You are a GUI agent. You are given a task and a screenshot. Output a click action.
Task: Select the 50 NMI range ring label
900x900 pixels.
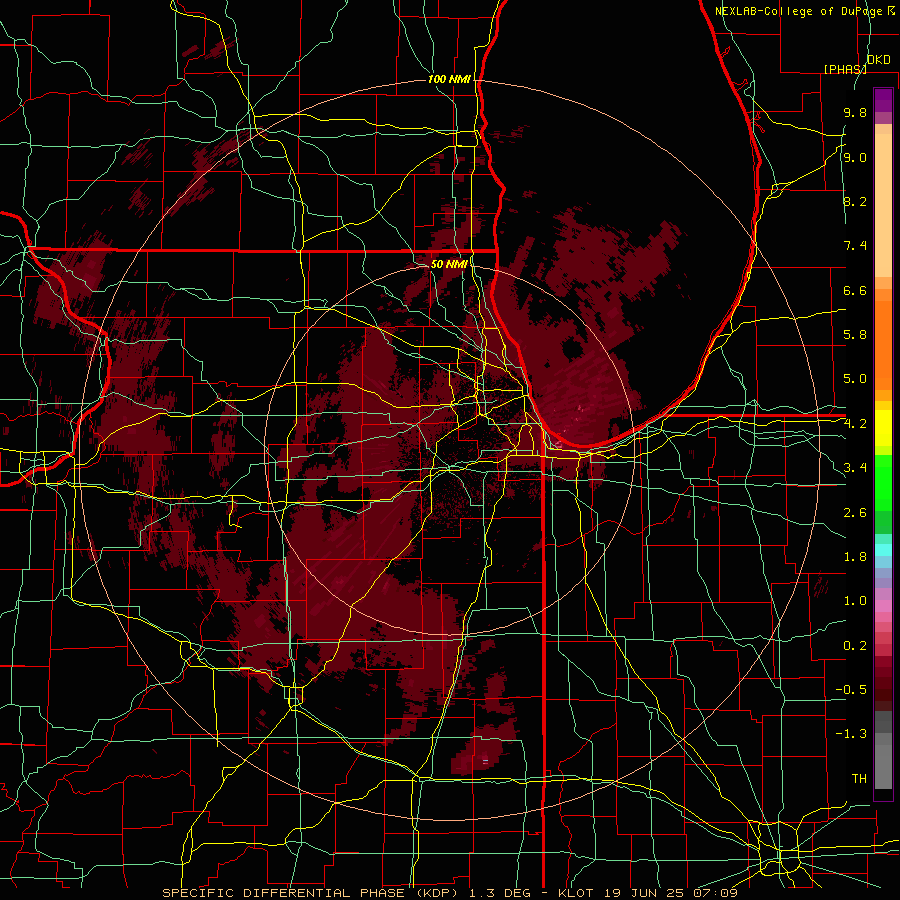click(x=449, y=265)
